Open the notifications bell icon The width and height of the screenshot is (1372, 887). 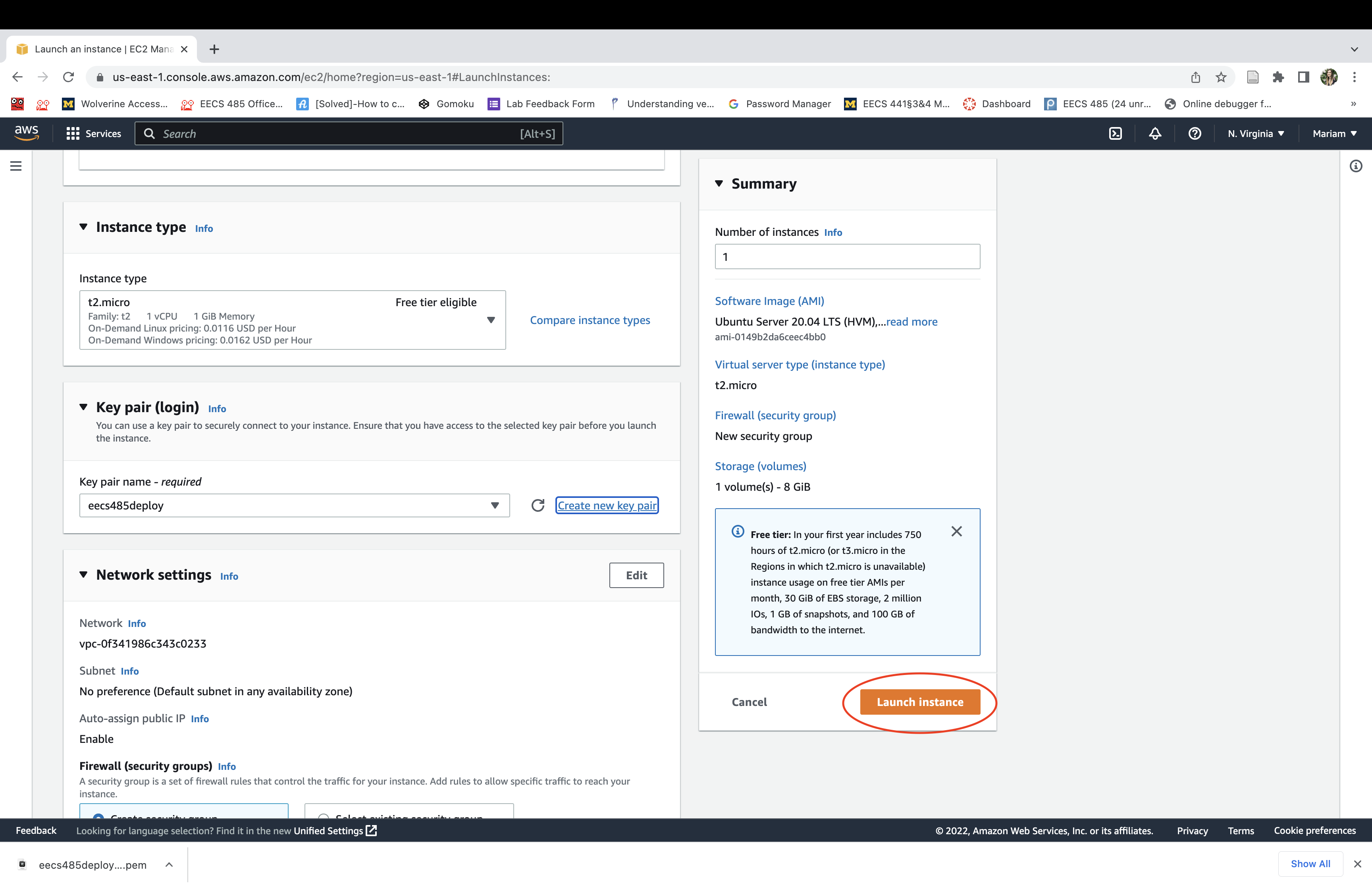point(1155,134)
